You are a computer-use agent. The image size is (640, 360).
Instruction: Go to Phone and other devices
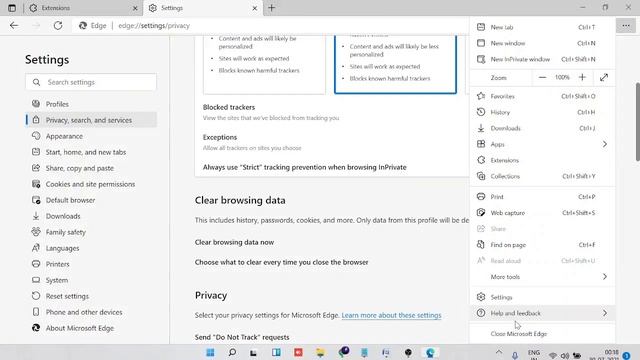(84, 312)
